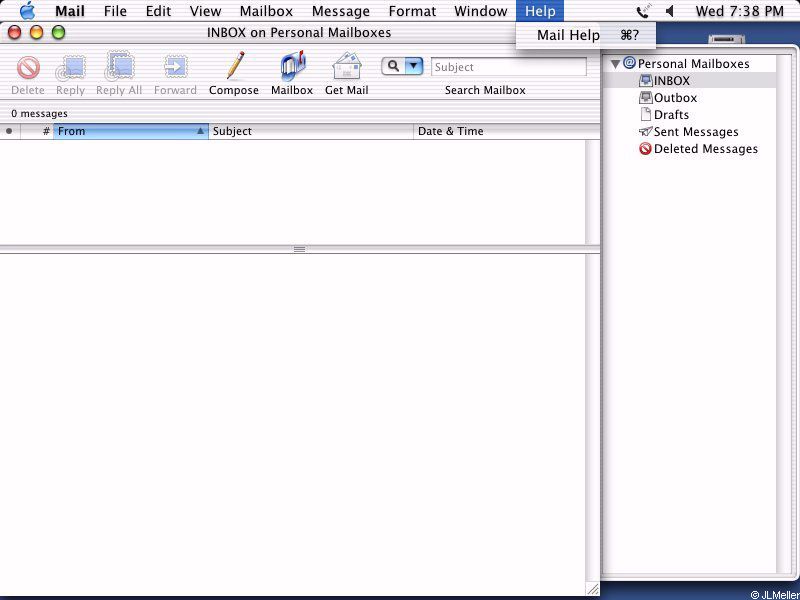Choose the Mail Help menu entry
The height and width of the screenshot is (600, 800).
(586, 35)
